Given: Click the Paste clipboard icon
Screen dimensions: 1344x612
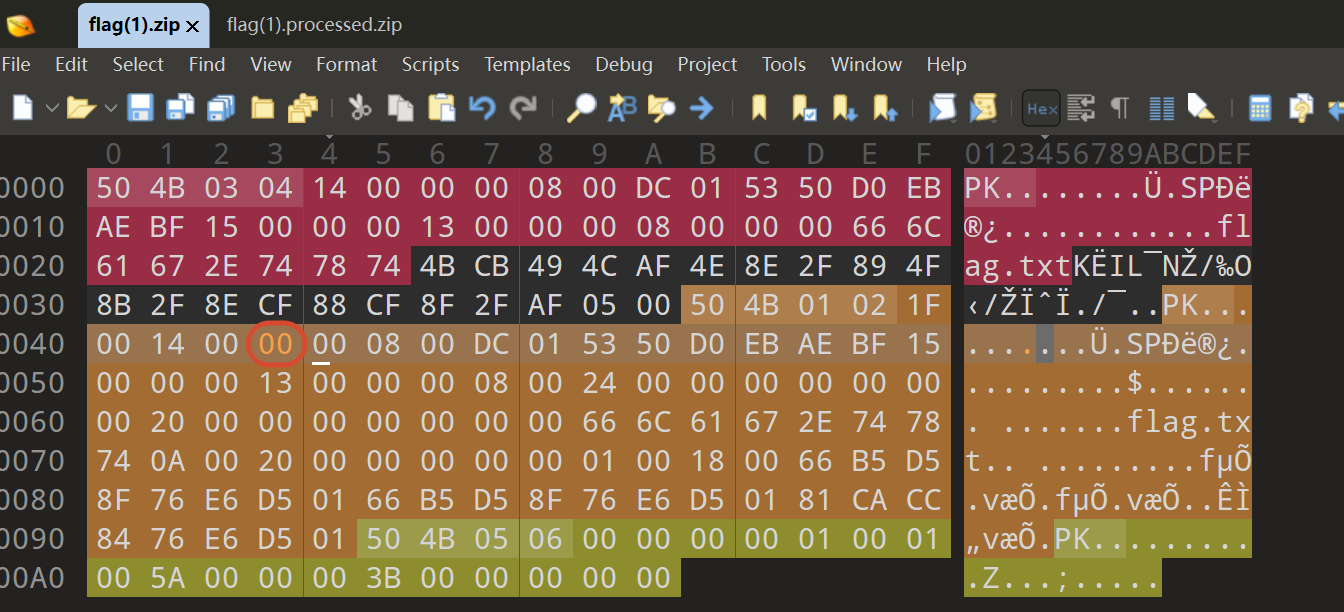Looking at the screenshot, I should 441,107.
